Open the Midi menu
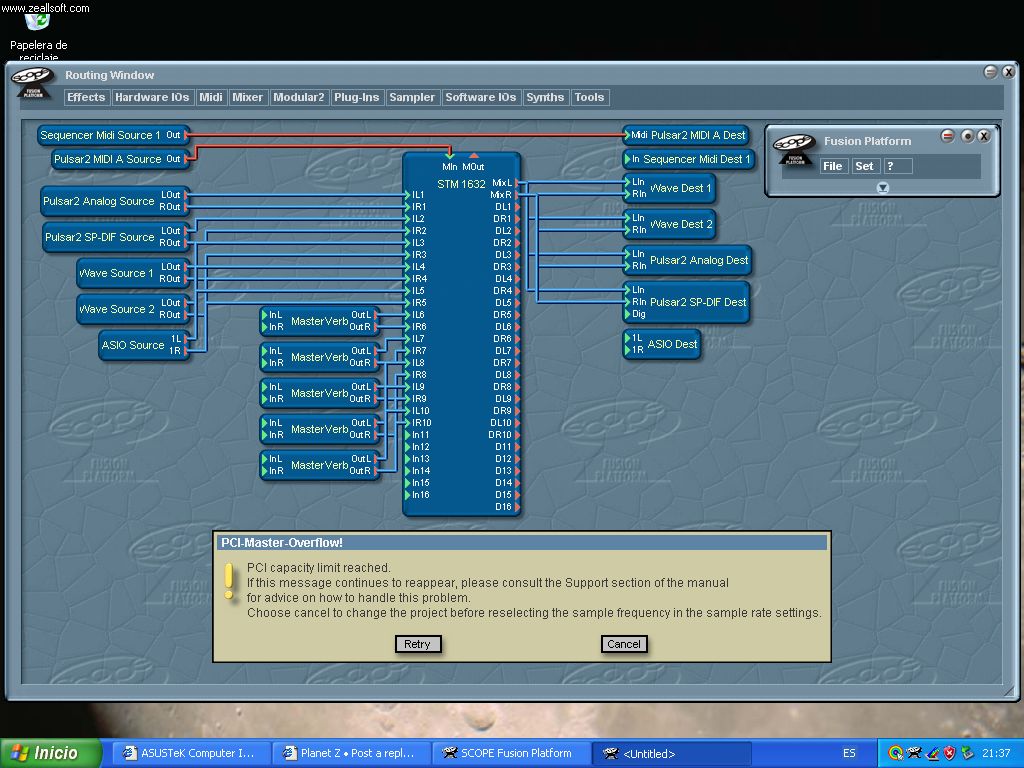The width and height of the screenshot is (1024, 768). point(211,97)
